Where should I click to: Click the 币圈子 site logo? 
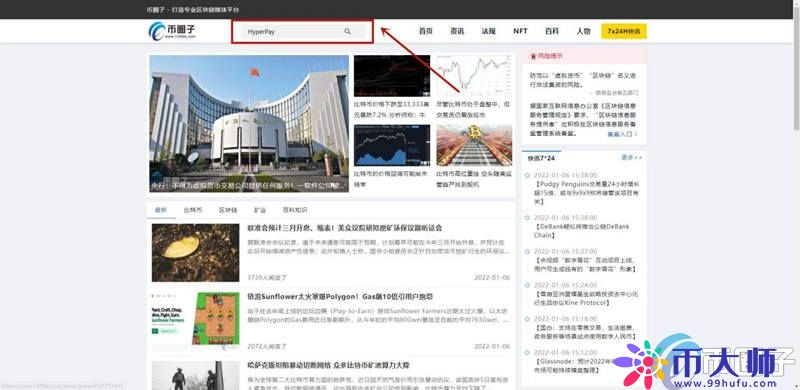tap(172, 31)
